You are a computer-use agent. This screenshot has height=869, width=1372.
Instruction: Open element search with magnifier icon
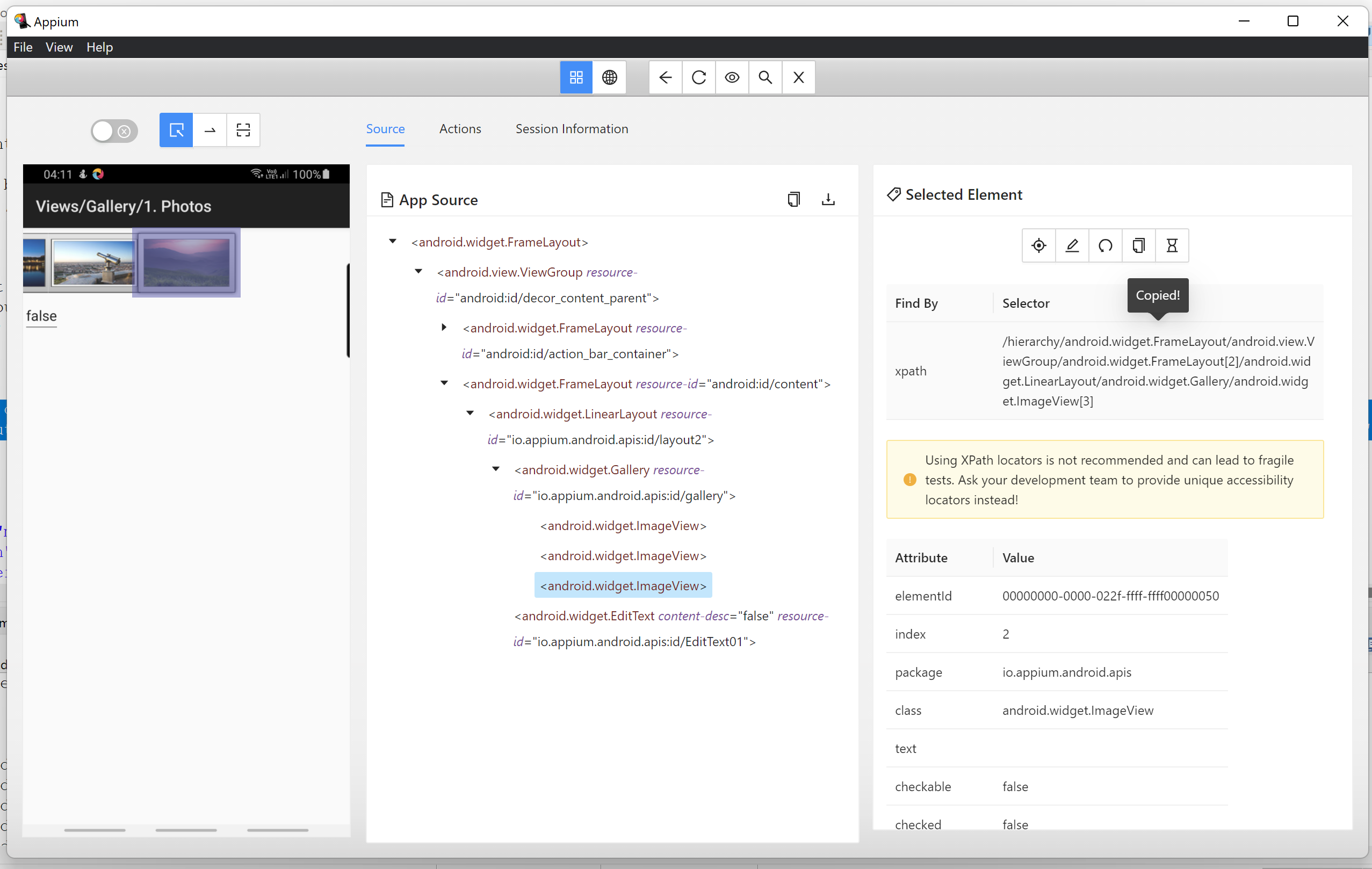tap(765, 77)
